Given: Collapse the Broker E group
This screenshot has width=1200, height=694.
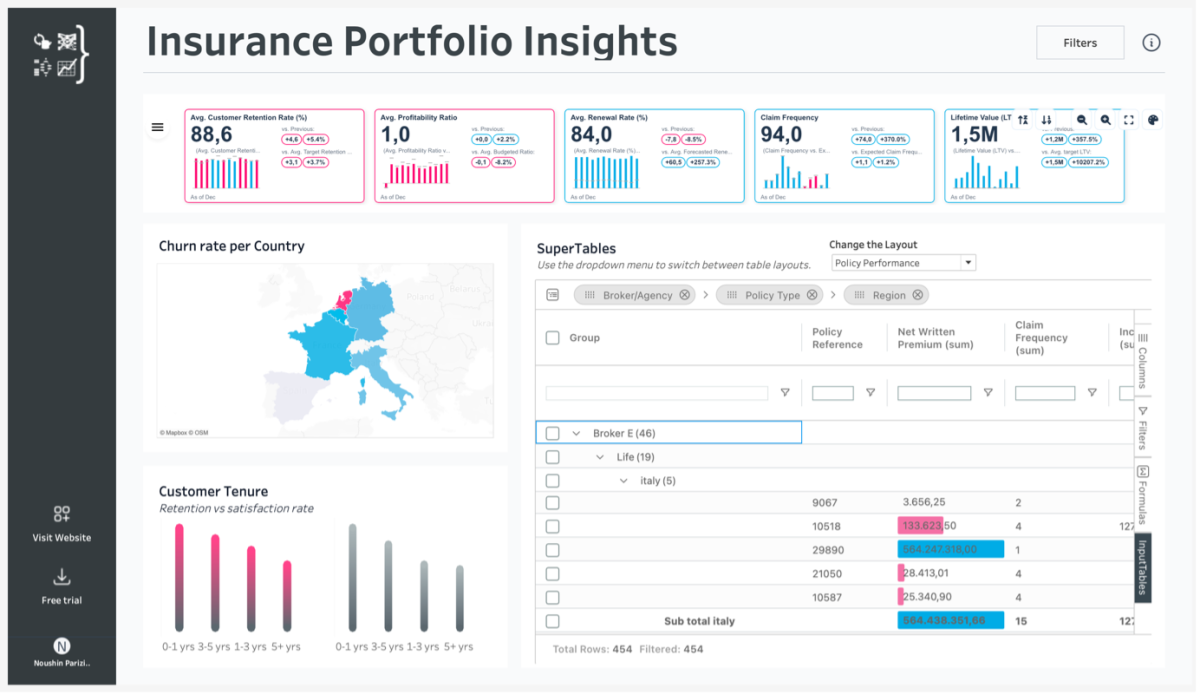Looking at the screenshot, I should coord(576,432).
